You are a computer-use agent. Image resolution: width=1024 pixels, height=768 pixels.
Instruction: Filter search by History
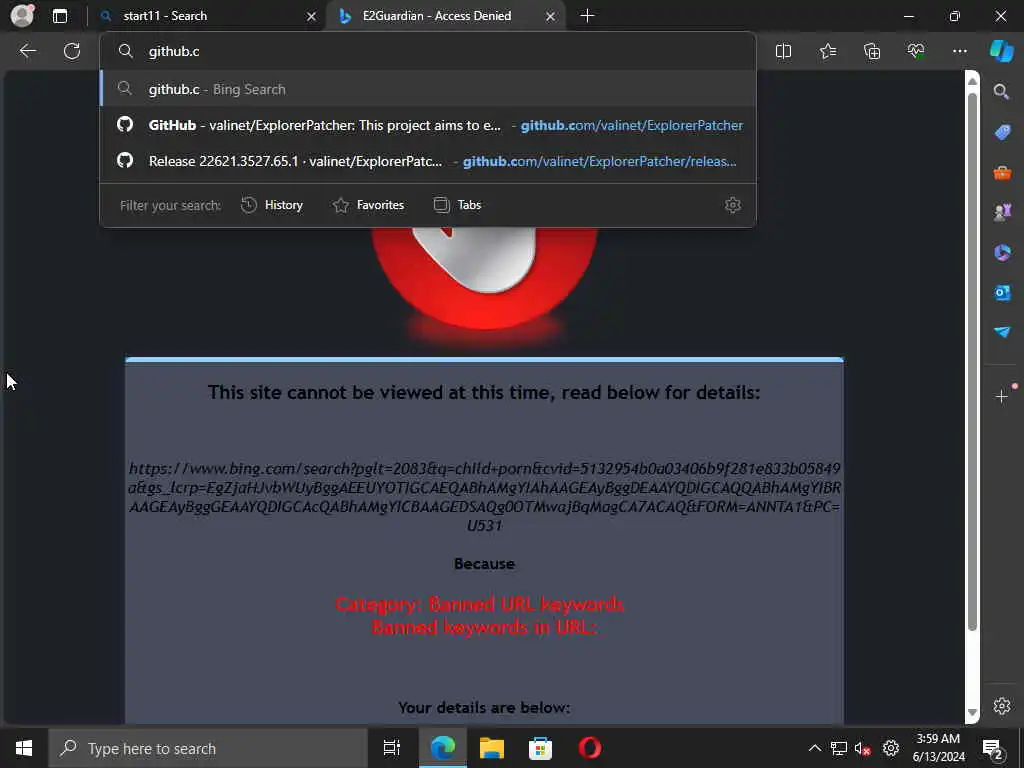272,205
